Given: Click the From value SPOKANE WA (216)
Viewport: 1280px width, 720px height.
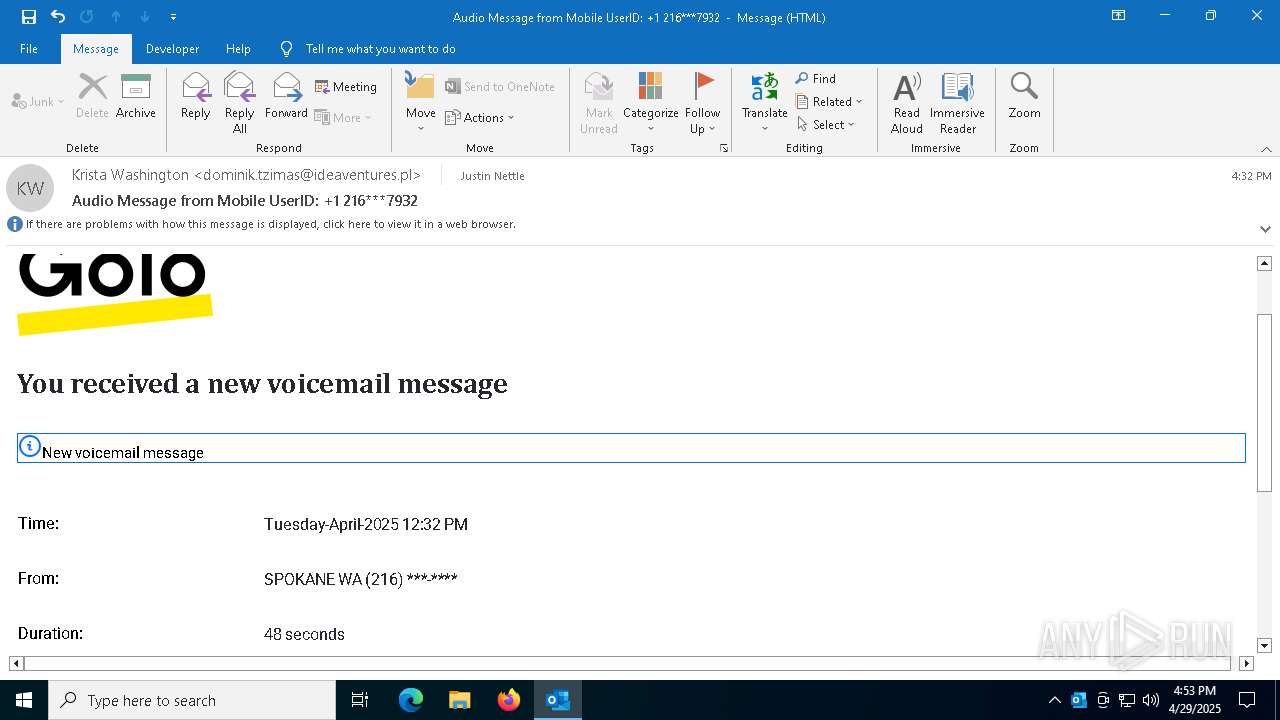Looking at the screenshot, I should click(x=361, y=579).
